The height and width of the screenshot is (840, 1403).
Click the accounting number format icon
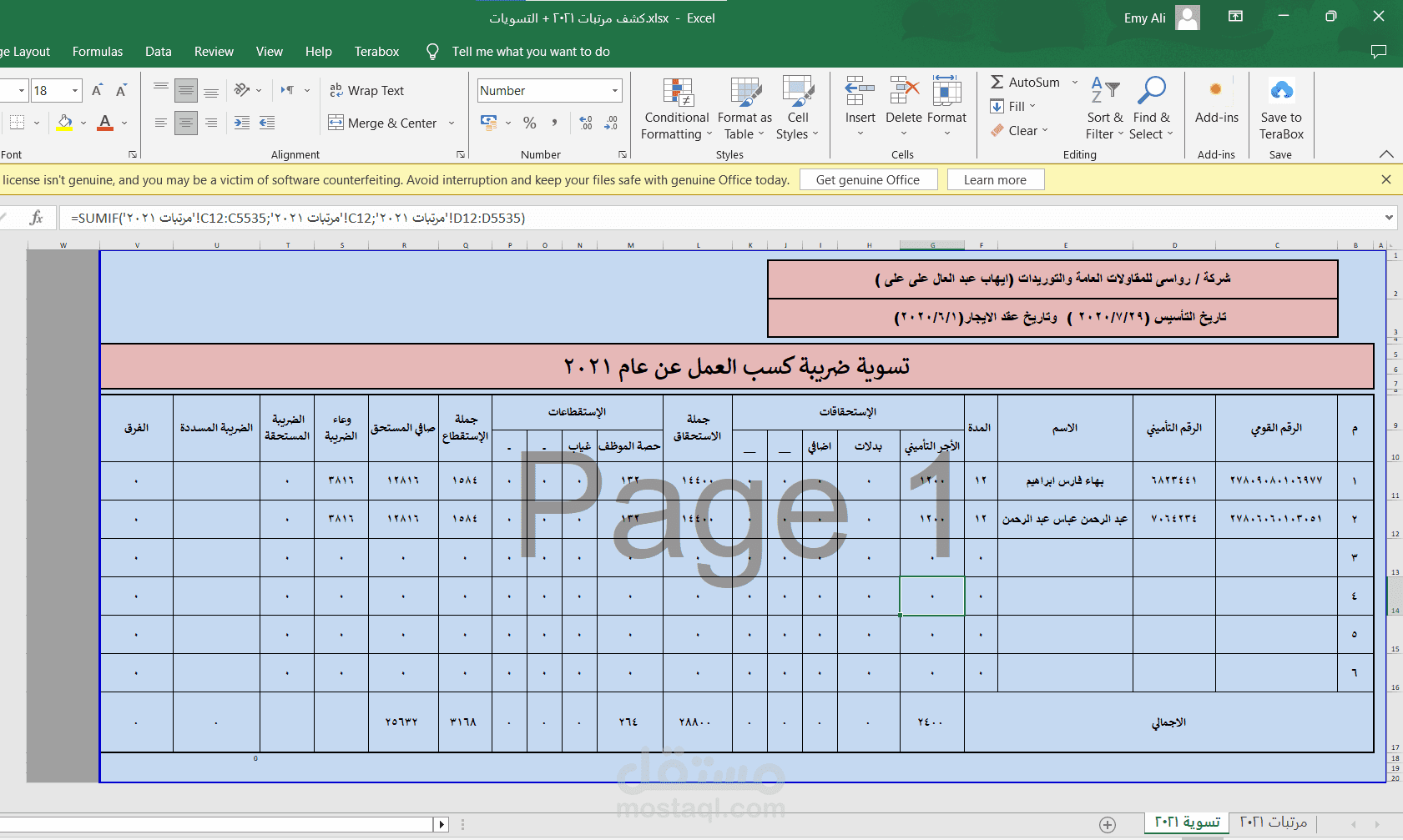(489, 123)
